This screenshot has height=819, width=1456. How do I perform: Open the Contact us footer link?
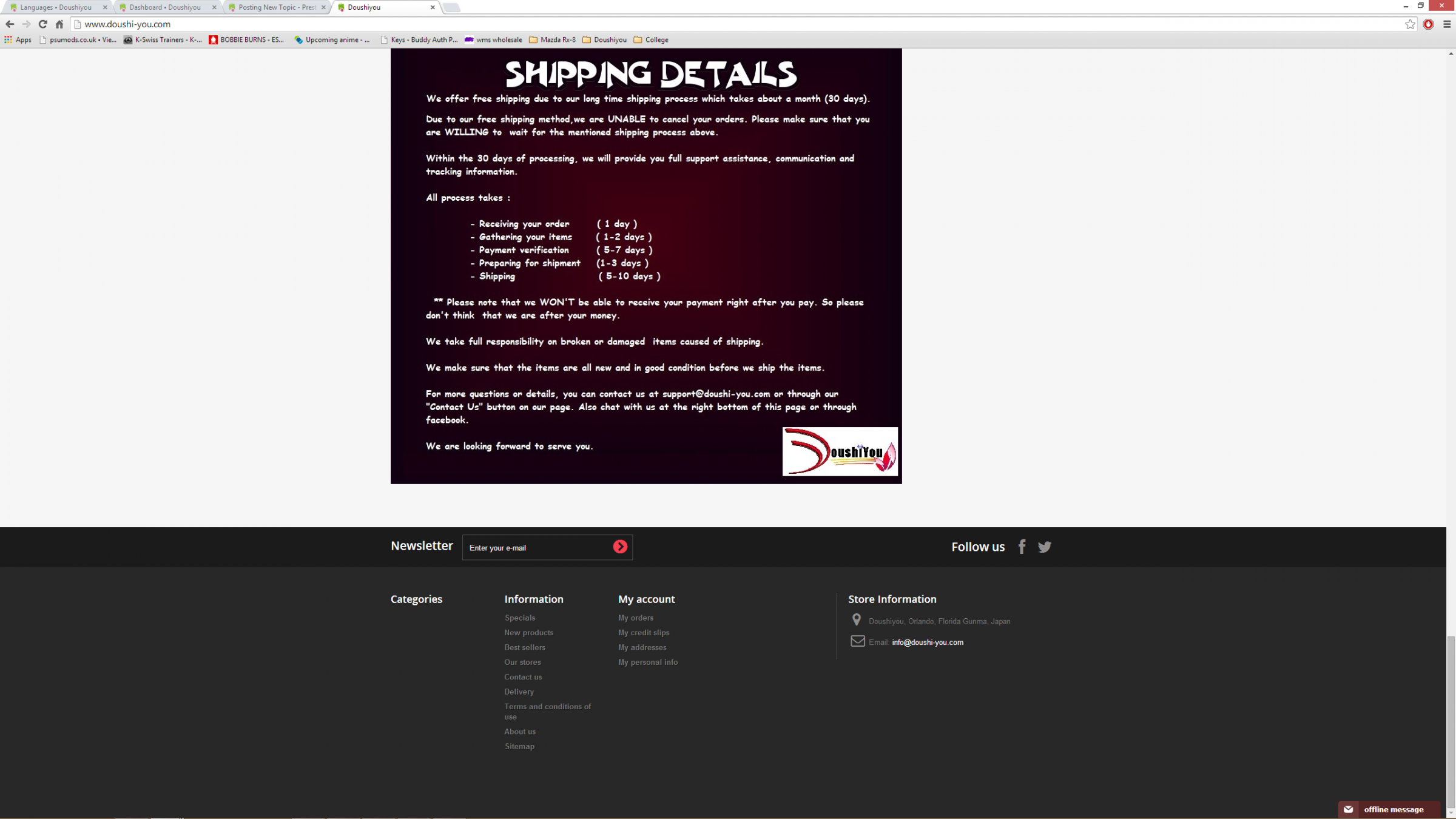[x=523, y=677]
